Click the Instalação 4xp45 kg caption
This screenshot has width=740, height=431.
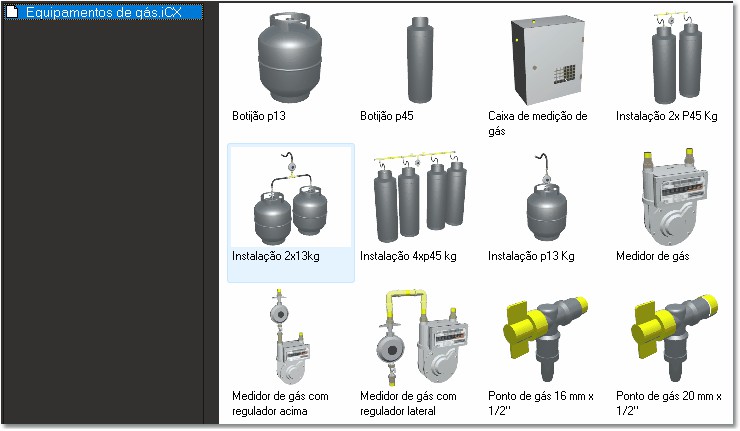pos(408,256)
